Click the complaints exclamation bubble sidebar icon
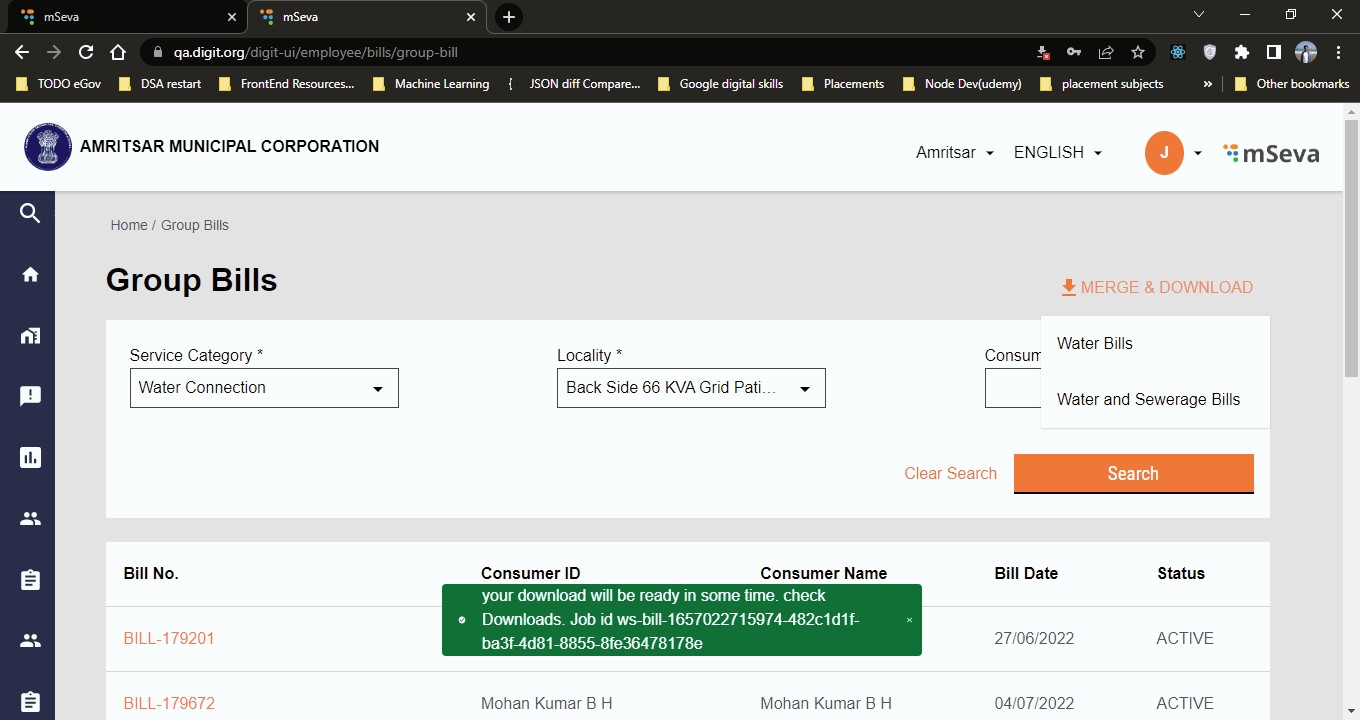The width and height of the screenshot is (1360, 720). point(30,396)
